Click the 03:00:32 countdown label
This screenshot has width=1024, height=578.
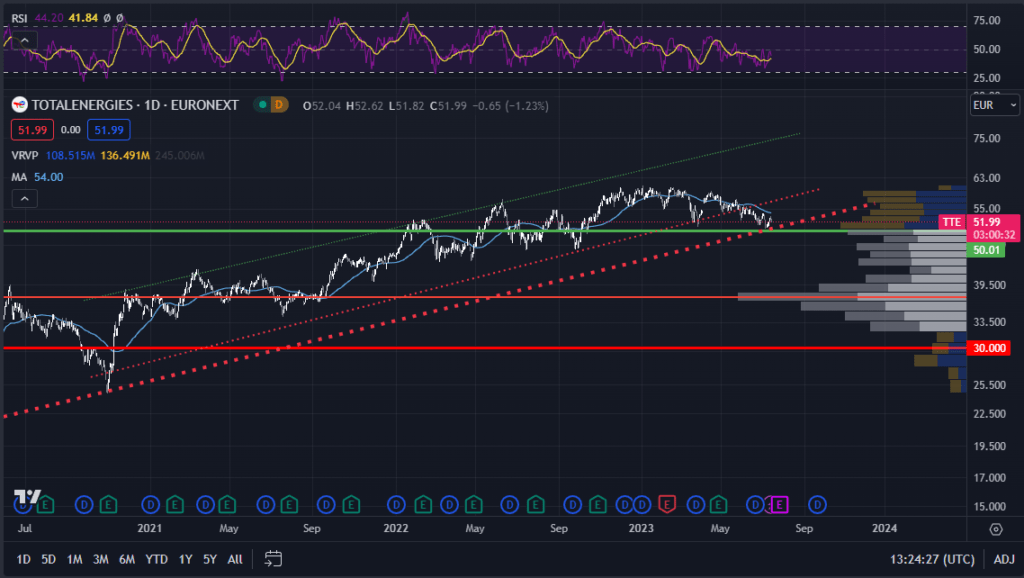pos(994,235)
